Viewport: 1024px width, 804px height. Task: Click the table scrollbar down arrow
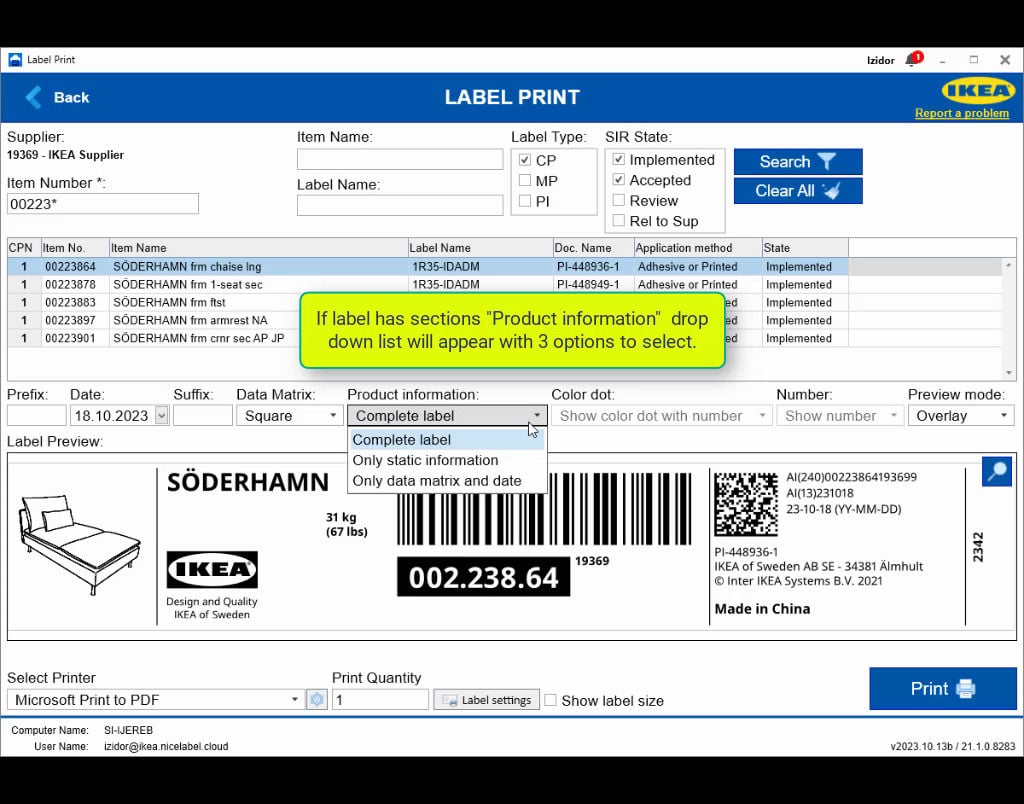coord(1008,373)
